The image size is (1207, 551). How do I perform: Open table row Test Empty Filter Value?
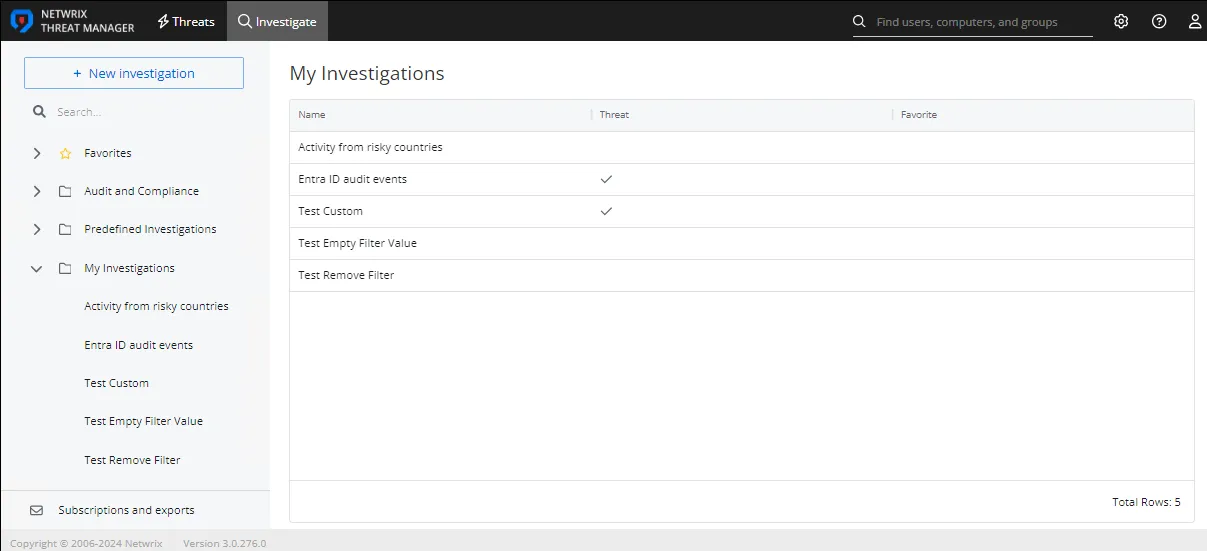[741, 243]
